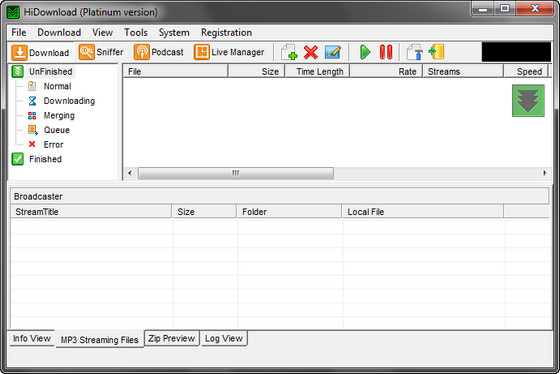
Task: Switch to the Log View tab
Action: point(224,338)
